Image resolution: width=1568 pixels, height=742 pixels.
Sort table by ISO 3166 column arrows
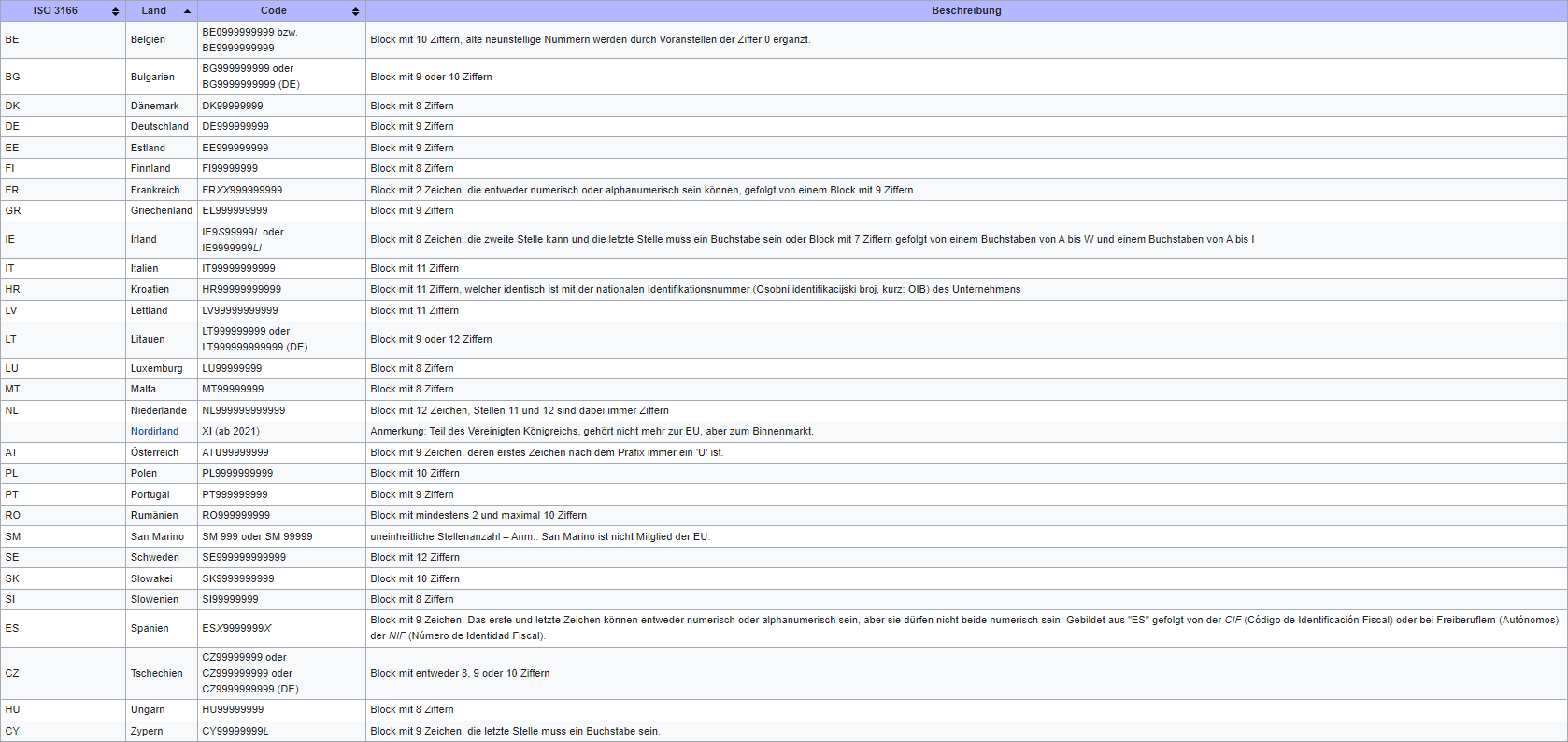tap(115, 11)
